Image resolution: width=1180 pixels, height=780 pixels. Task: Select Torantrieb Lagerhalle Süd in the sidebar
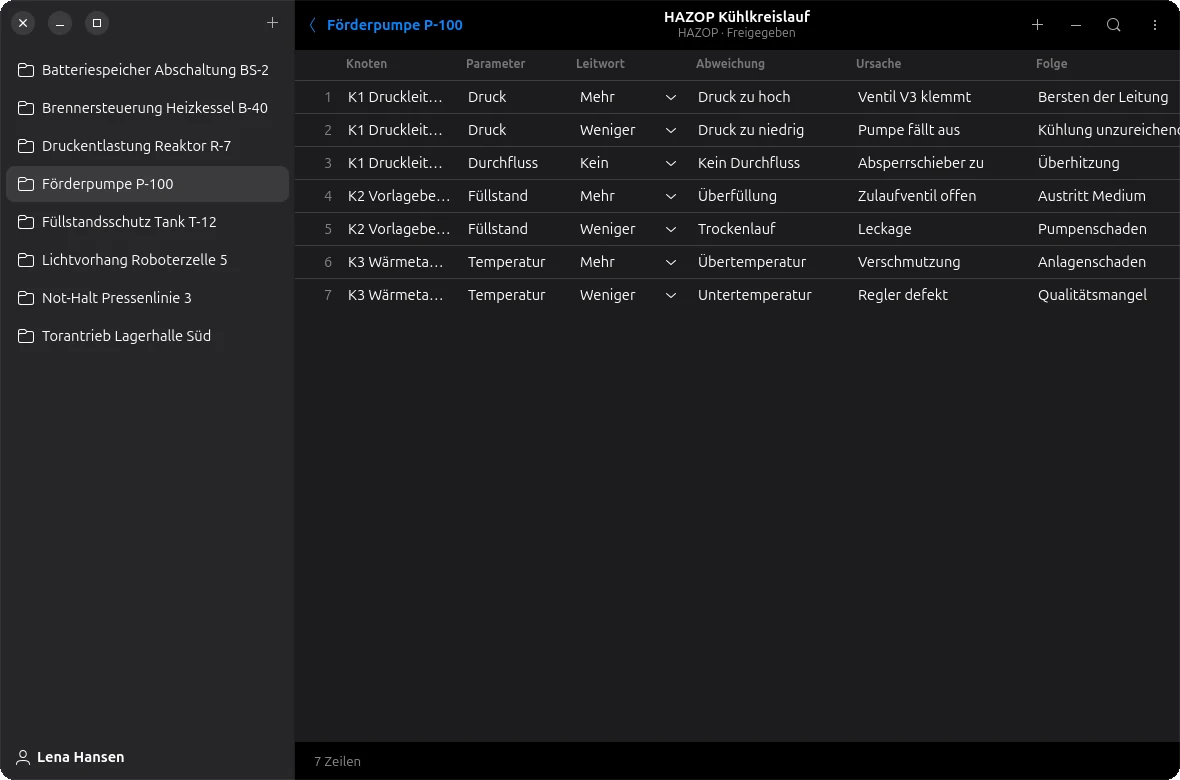tap(148, 336)
